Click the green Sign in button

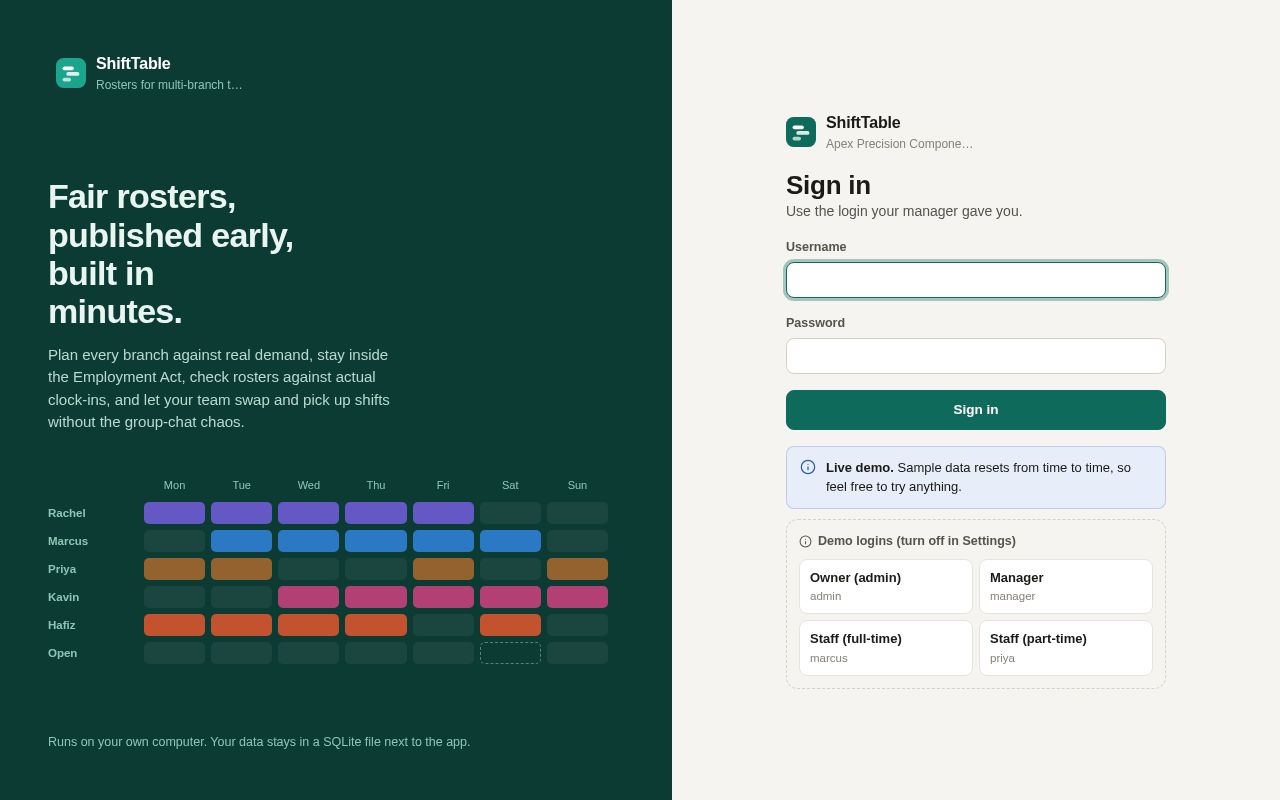coord(976,410)
